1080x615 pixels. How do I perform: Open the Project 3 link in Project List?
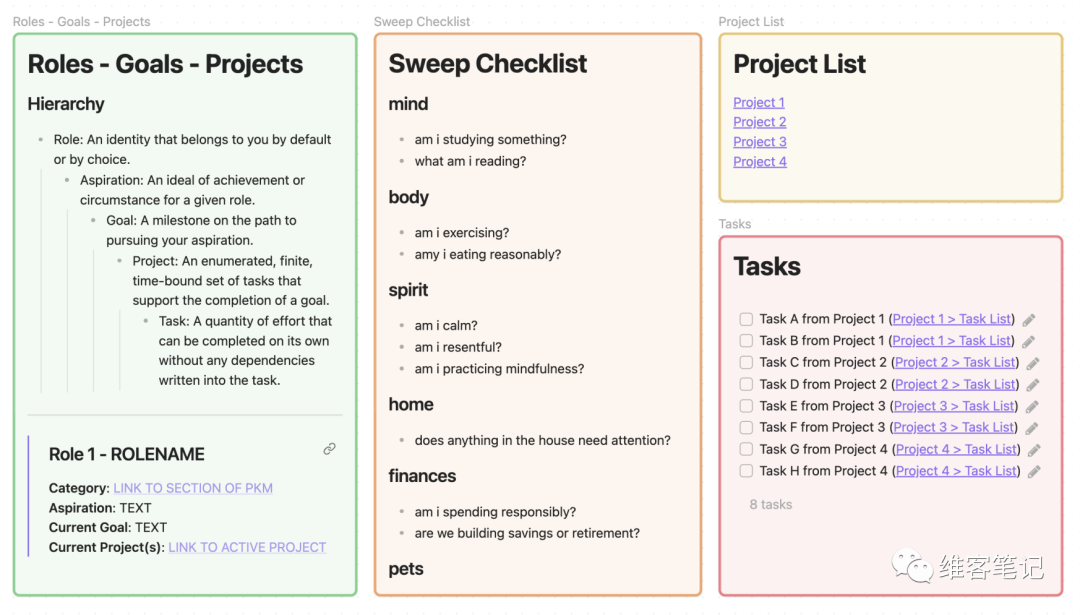click(759, 142)
